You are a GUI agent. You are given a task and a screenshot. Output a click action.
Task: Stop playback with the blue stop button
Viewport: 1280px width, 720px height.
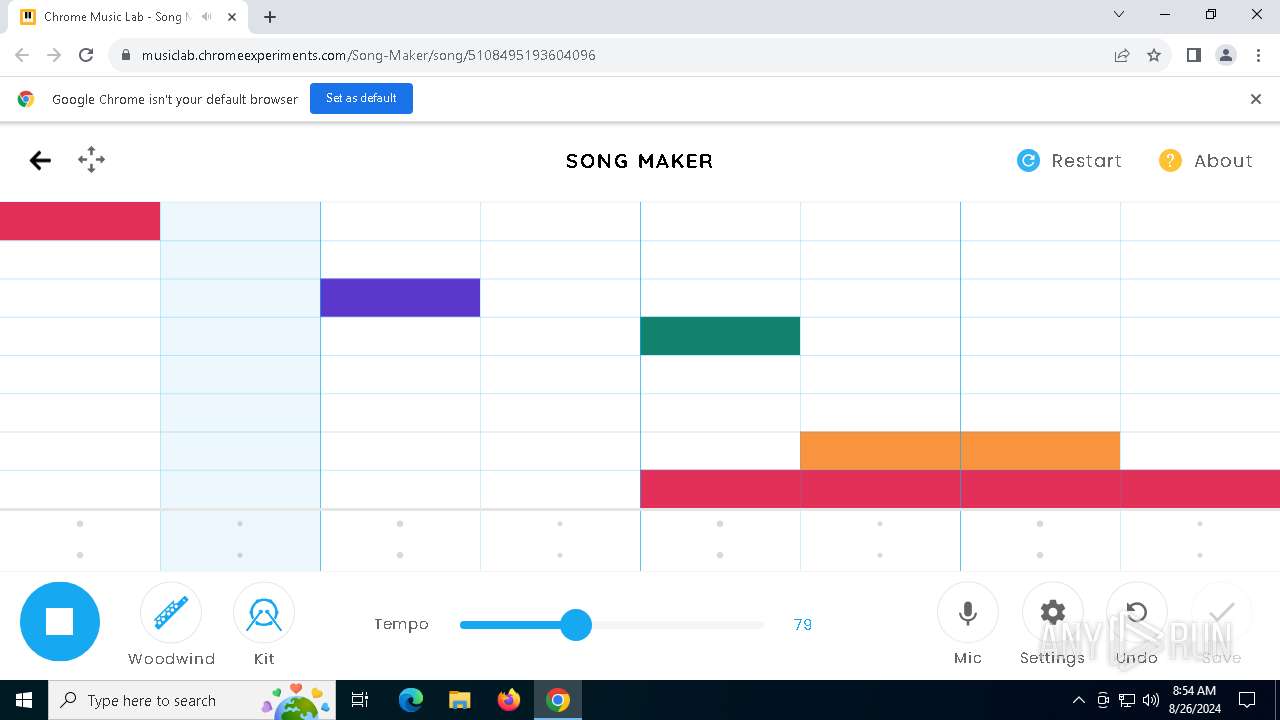click(60, 622)
